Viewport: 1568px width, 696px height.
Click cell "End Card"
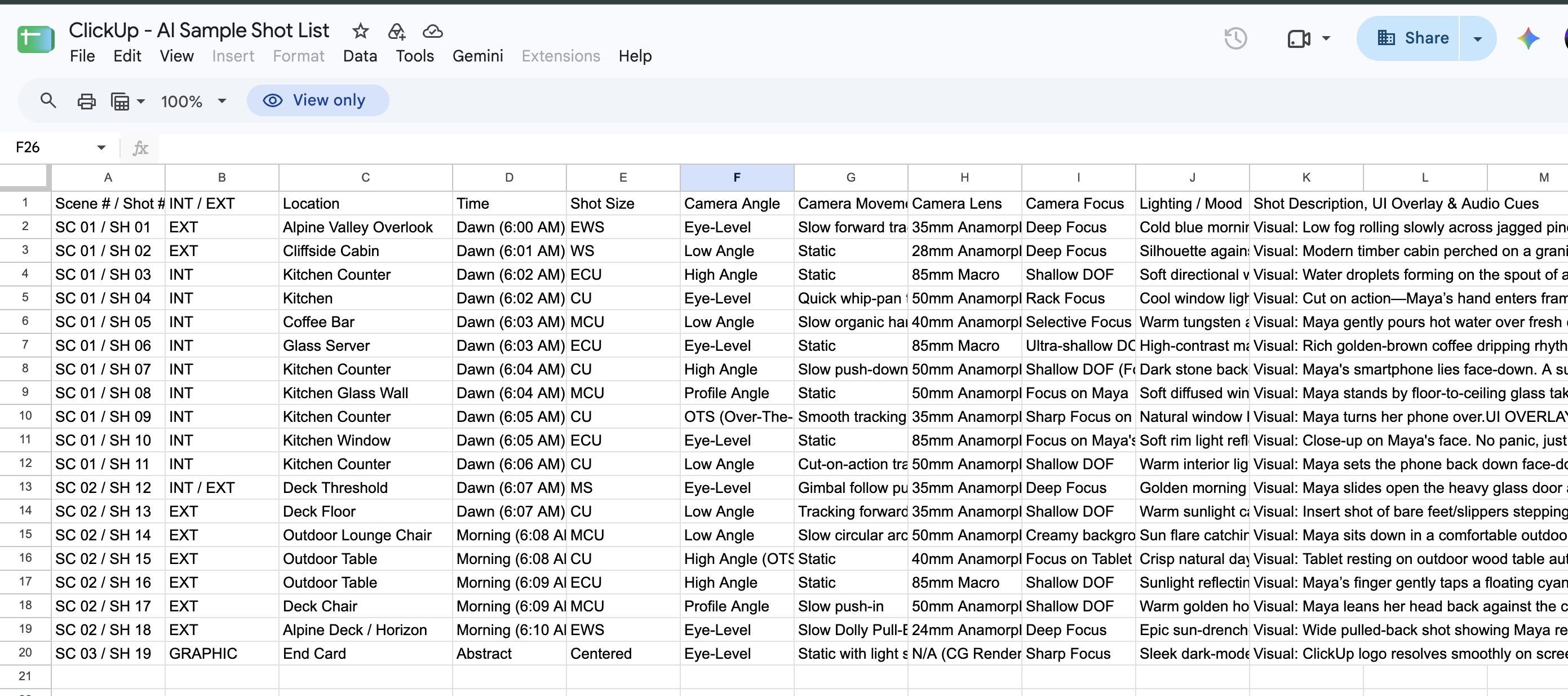point(365,653)
